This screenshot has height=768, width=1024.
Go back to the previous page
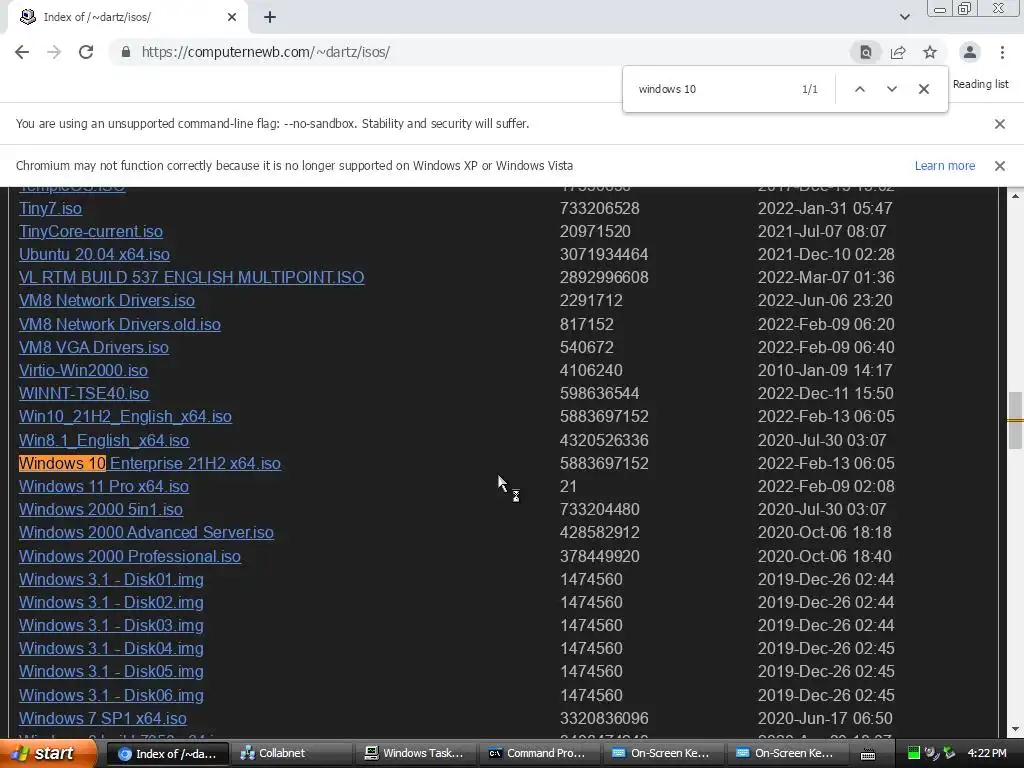point(22,52)
